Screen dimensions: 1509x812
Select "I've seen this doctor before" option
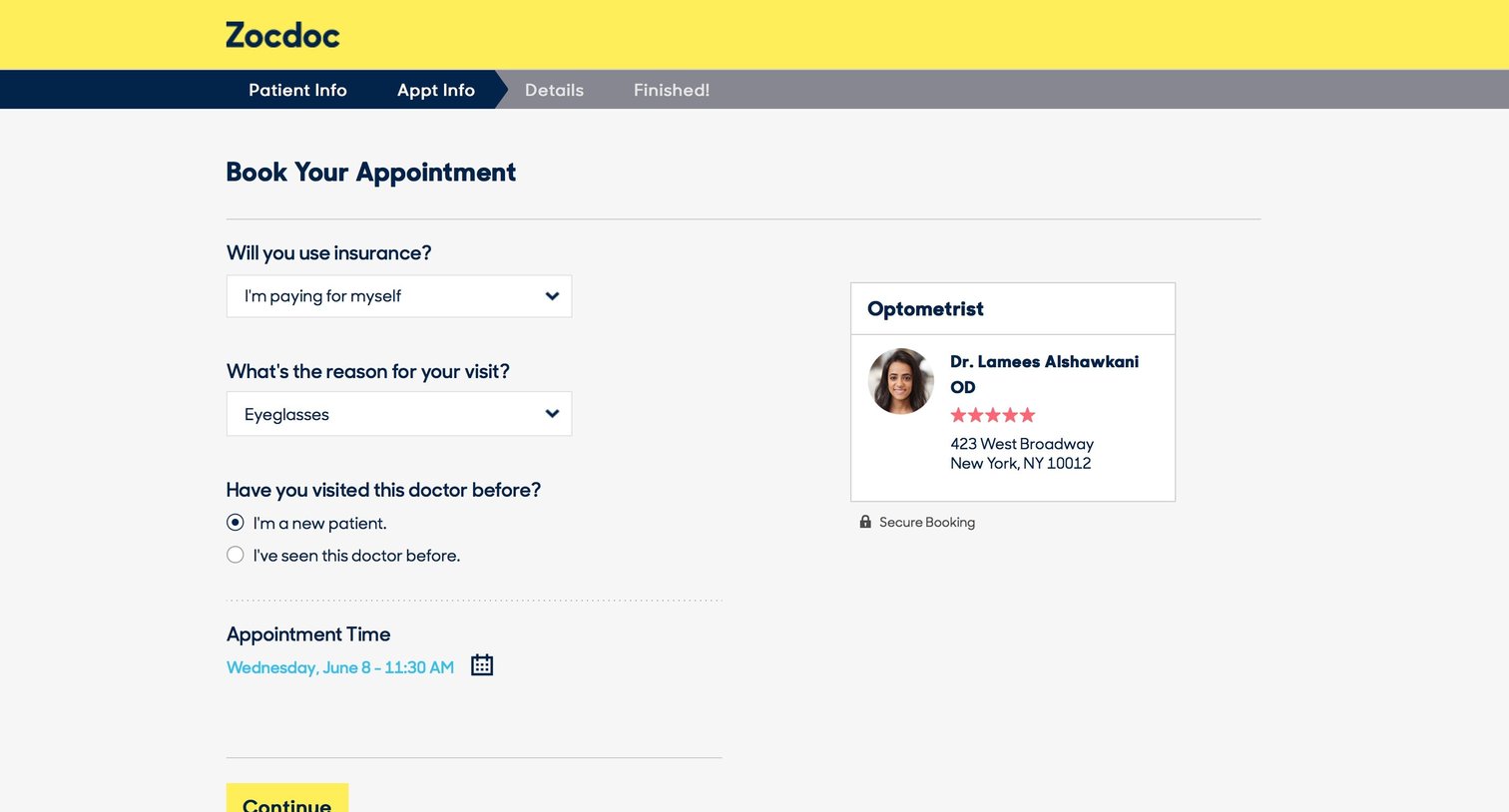click(x=236, y=555)
